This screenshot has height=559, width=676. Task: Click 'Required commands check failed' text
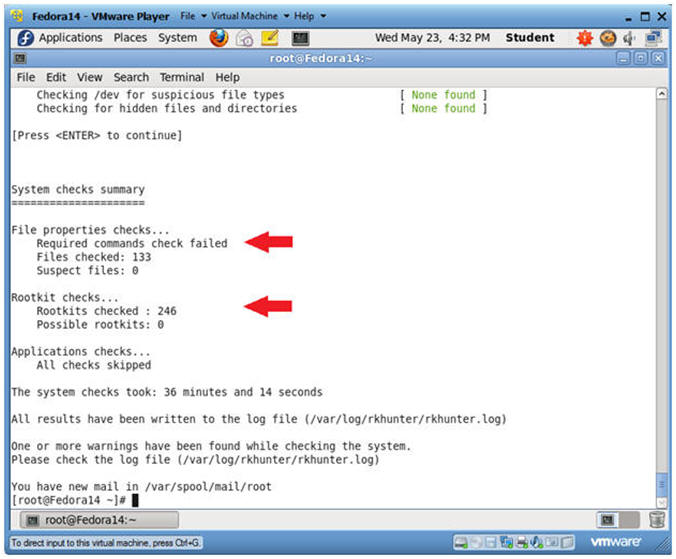tap(132, 244)
